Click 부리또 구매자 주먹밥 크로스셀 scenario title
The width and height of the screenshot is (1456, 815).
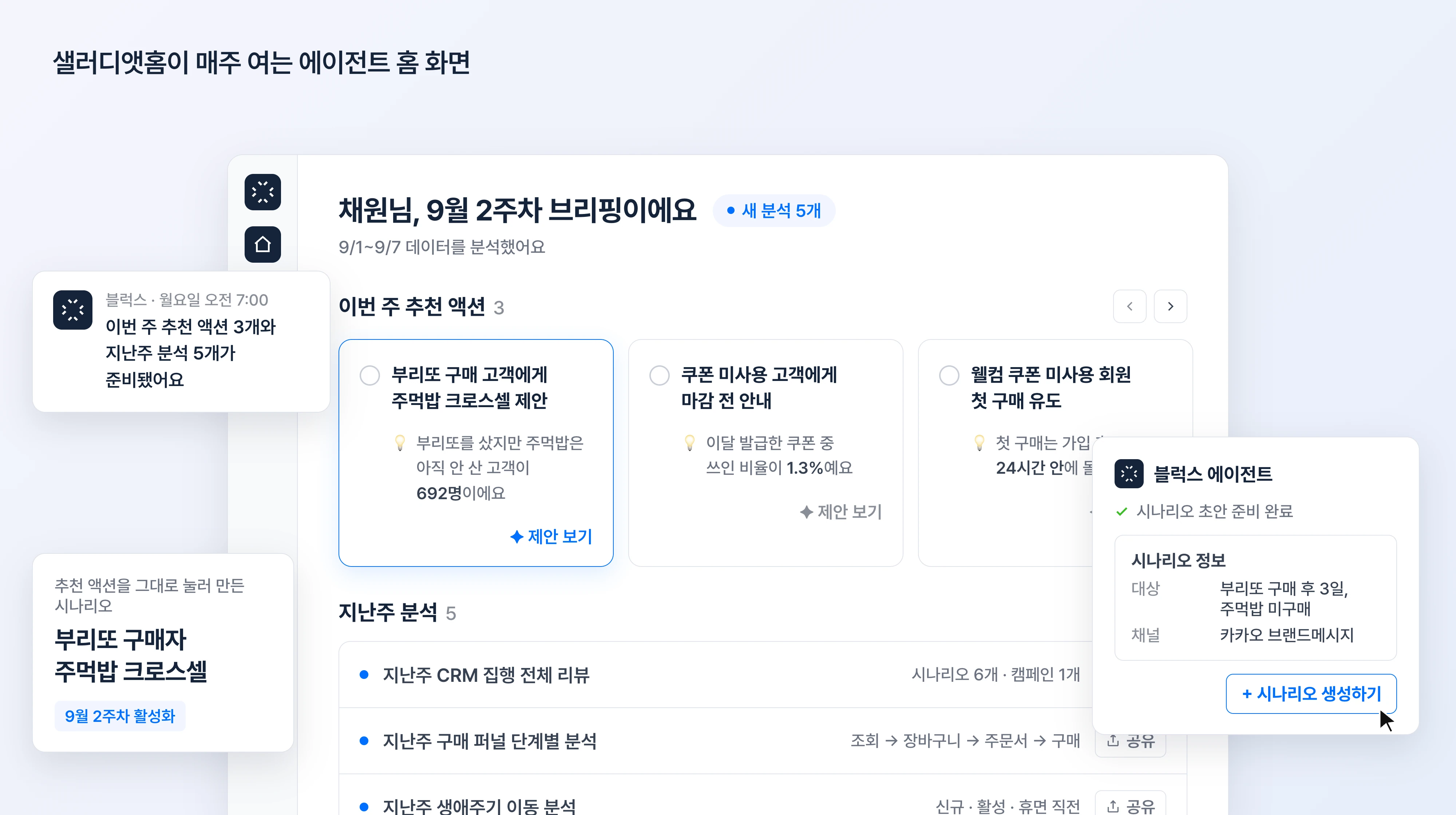point(131,655)
